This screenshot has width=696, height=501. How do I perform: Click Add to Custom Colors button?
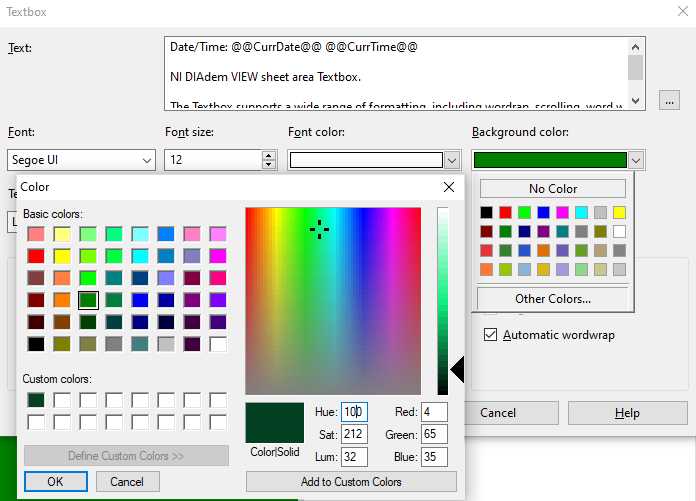[351, 482]
